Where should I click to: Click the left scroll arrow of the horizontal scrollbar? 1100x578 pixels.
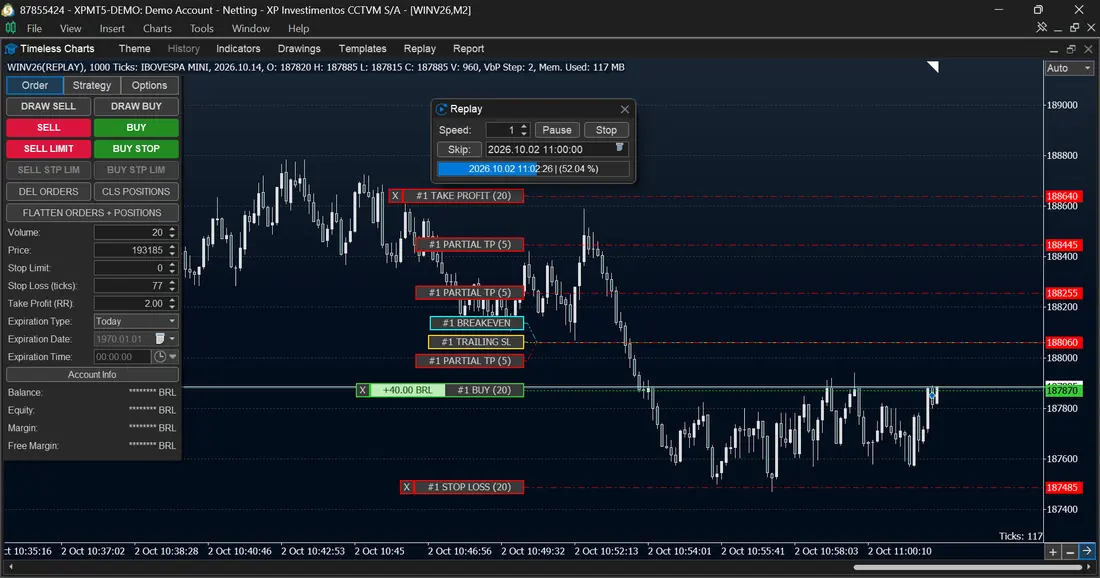(x=11, y=567)
